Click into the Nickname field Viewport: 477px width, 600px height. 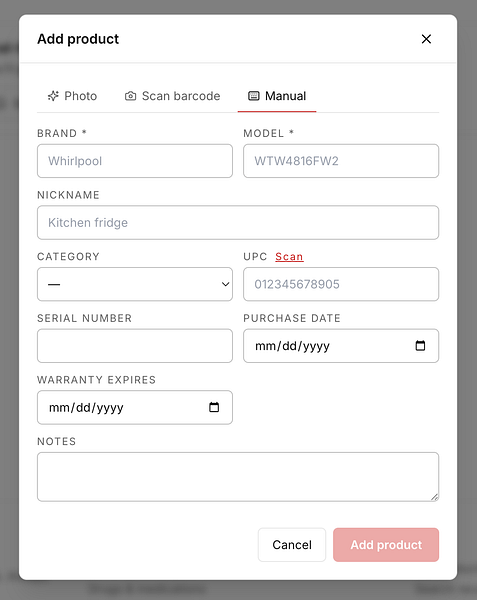tap(238, 222)
